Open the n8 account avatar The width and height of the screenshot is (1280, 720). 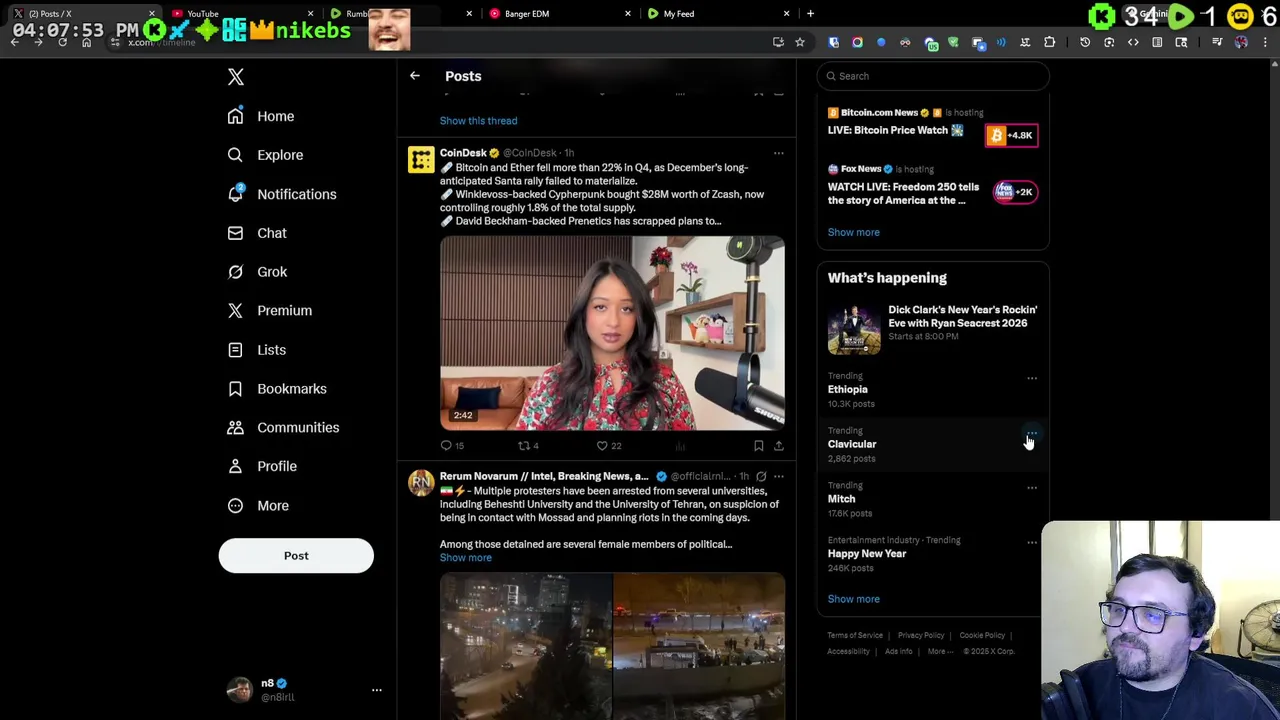[x=240, y=690]
